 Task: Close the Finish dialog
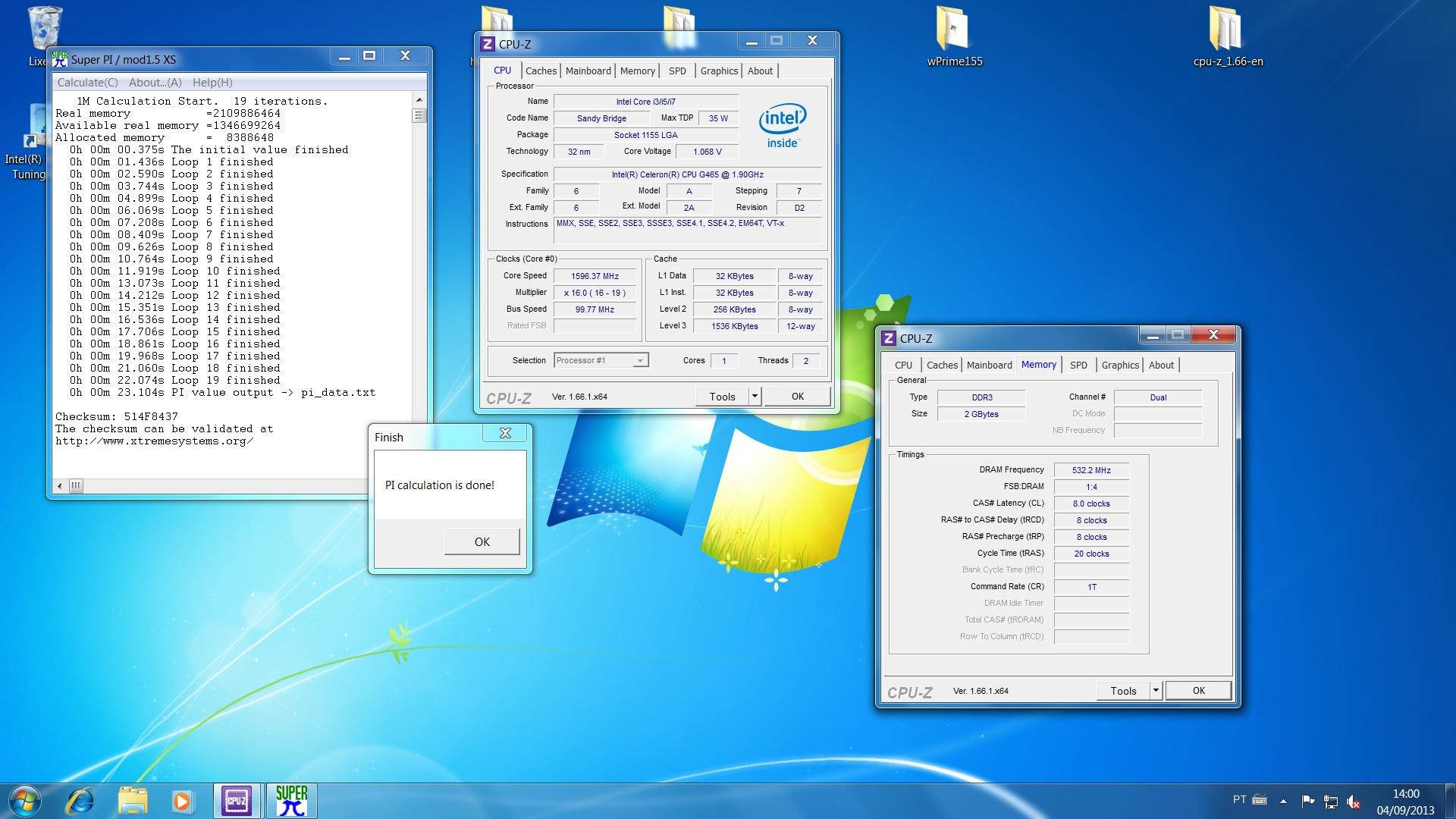(505, 433)
